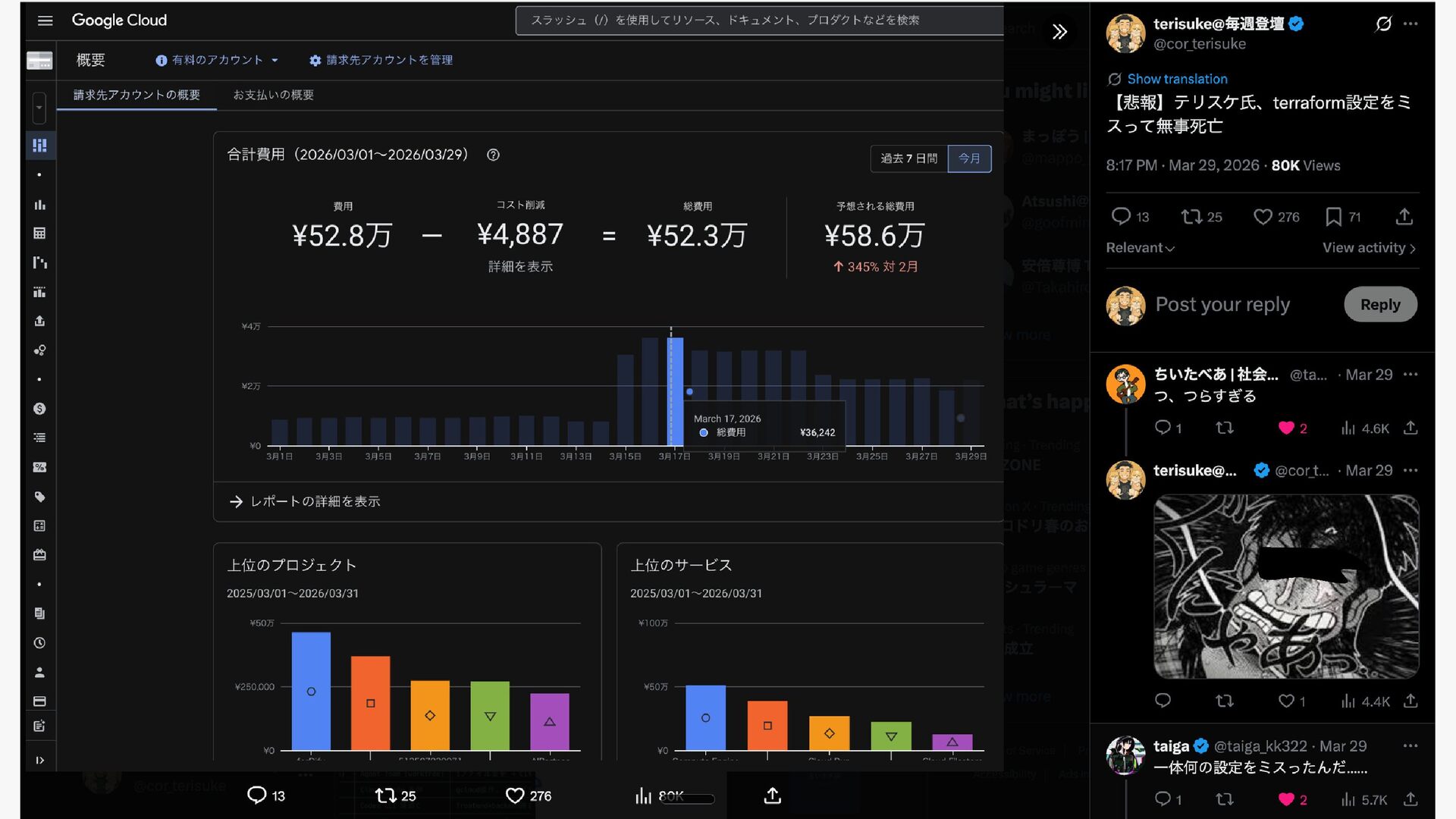
Task: Click the bookmark icon showing 71
Action: point(1333,217)
